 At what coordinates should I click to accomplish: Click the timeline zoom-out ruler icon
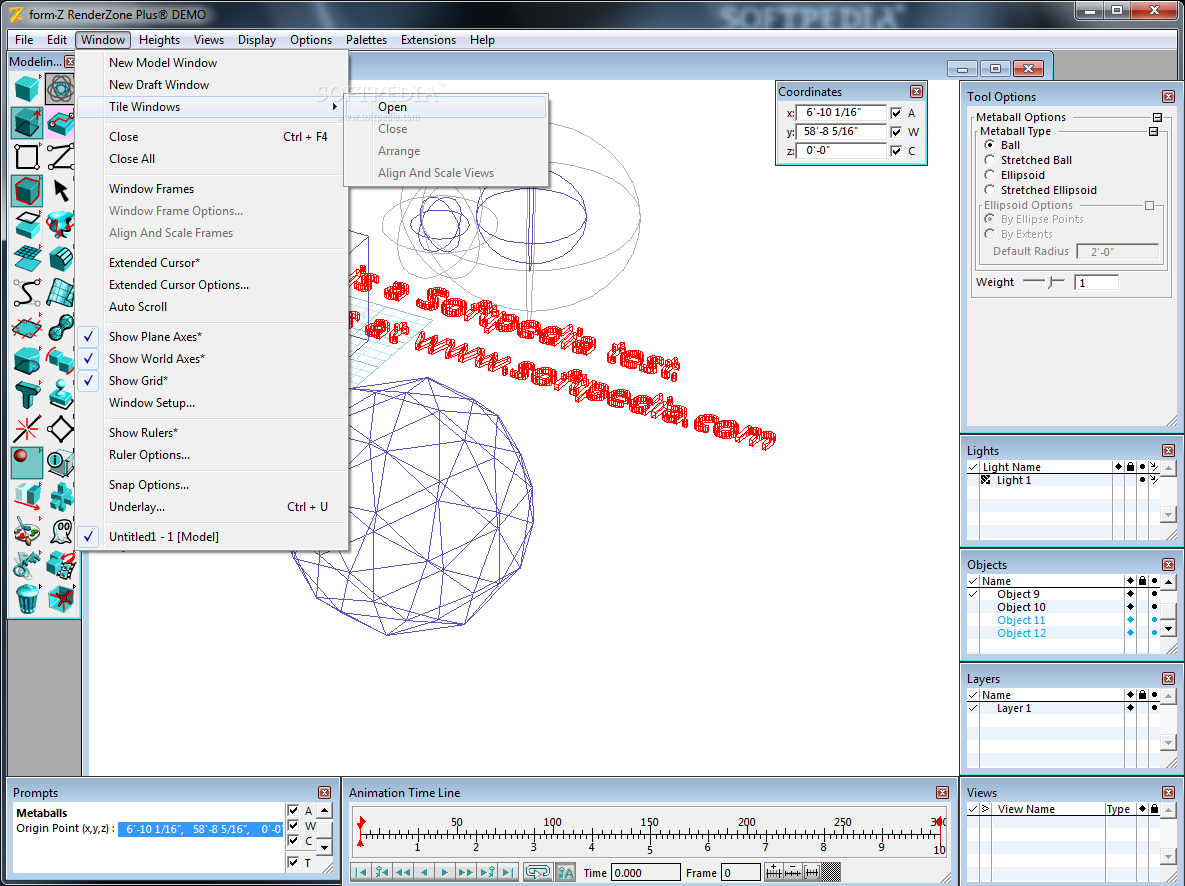pyautogui.click(x=792, y=872)
